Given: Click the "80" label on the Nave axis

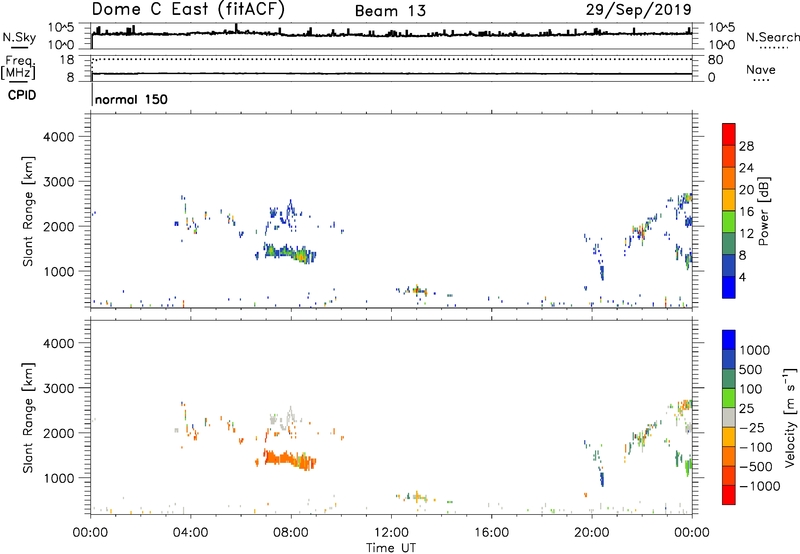Looking at the screenshot, I should (715, 60).
